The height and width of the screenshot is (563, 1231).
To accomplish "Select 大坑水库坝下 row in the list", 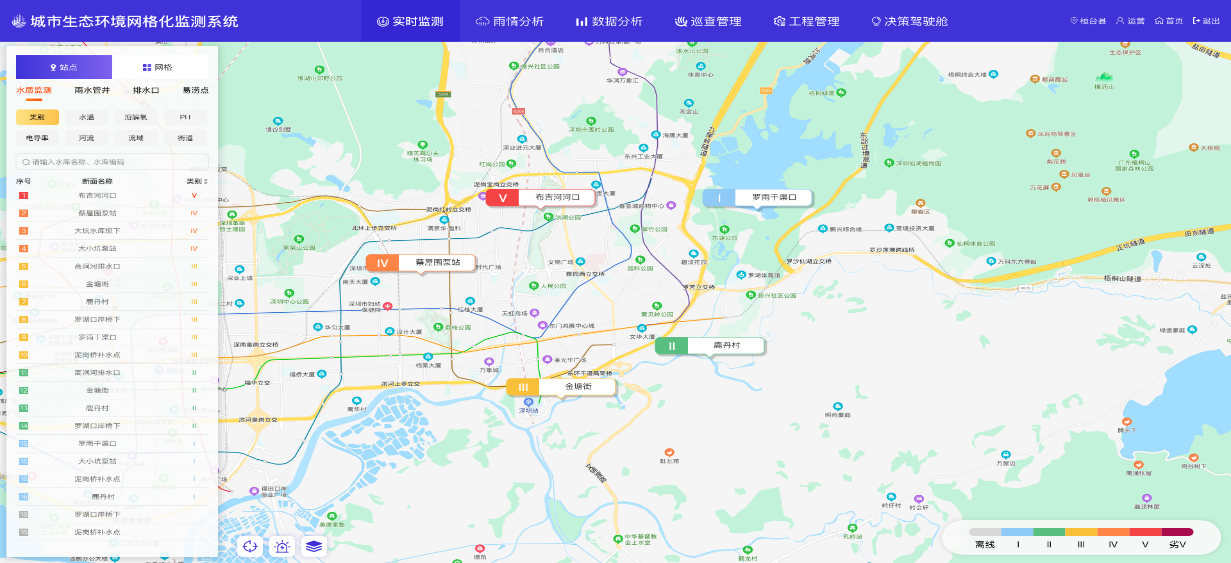I will tap(97, 231).
